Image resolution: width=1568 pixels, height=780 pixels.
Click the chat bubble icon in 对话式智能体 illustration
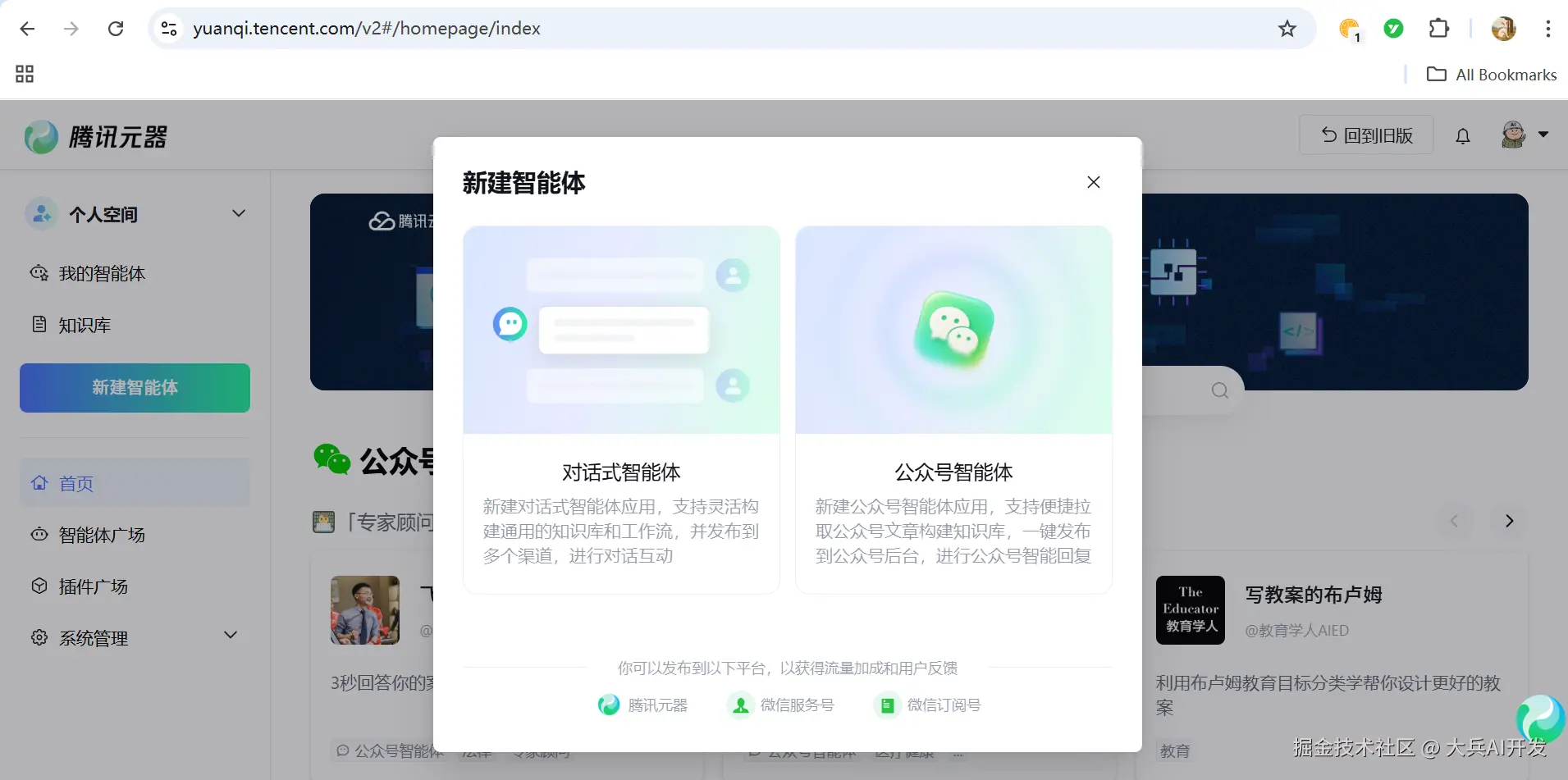coord(510,324)
